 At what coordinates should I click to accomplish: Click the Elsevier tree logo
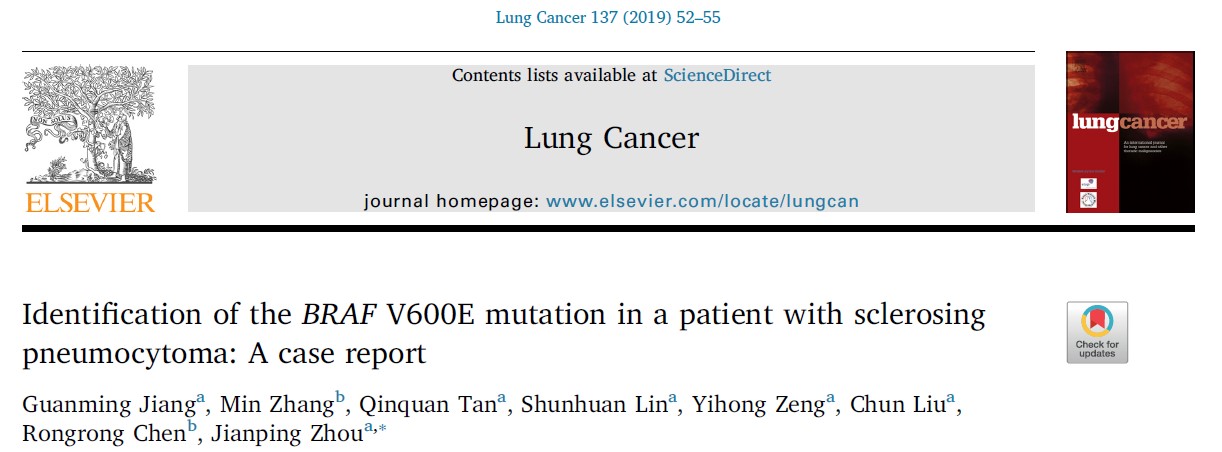pos(90,126)
